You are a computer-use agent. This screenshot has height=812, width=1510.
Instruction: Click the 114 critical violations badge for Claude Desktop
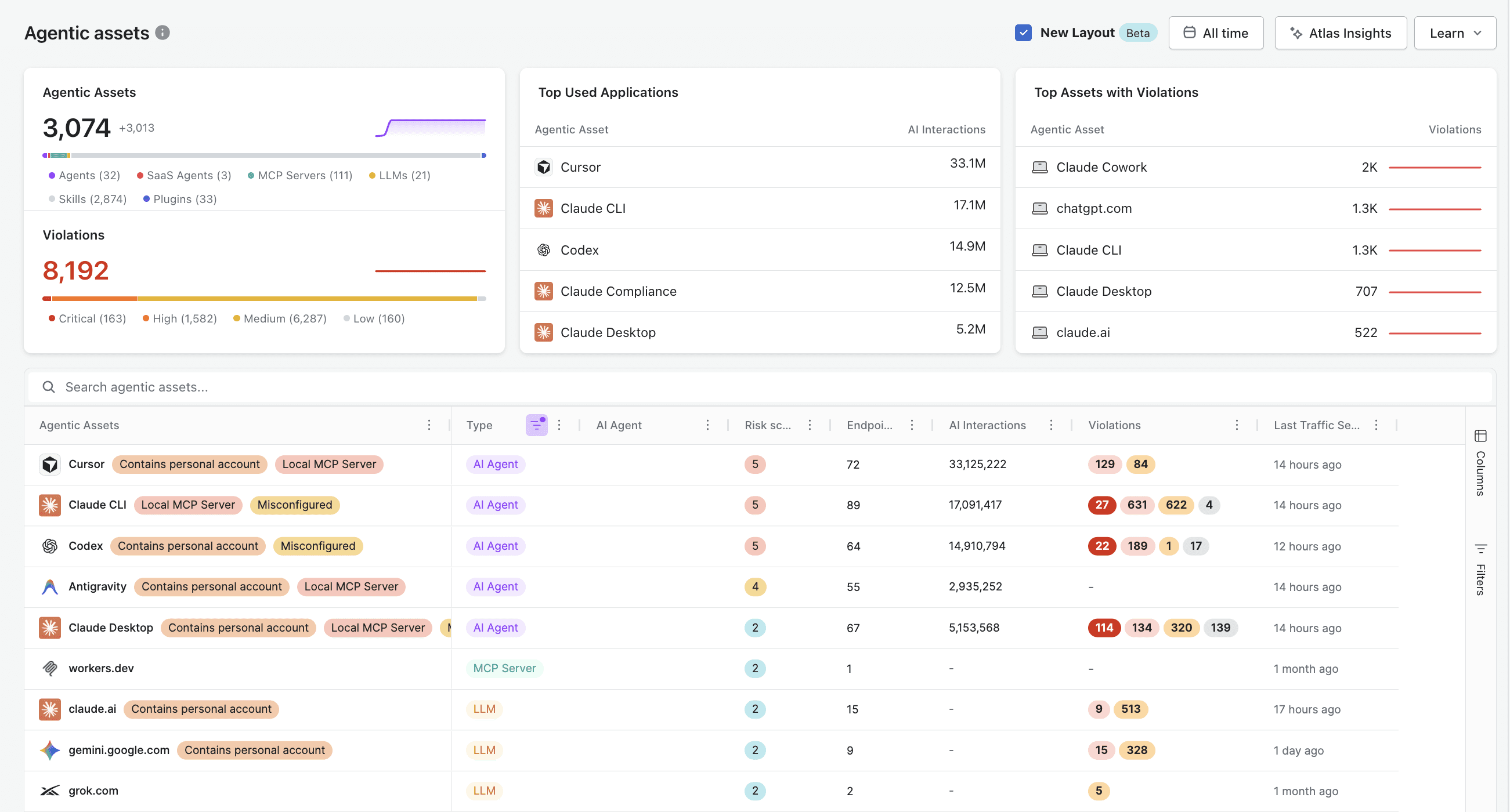click(1104, 628)
